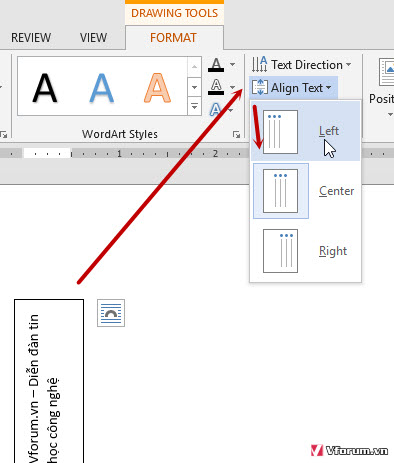This screenshot has height=463, width=394.
Task: Switch to the VIEW tab
Action: point(93,38)
